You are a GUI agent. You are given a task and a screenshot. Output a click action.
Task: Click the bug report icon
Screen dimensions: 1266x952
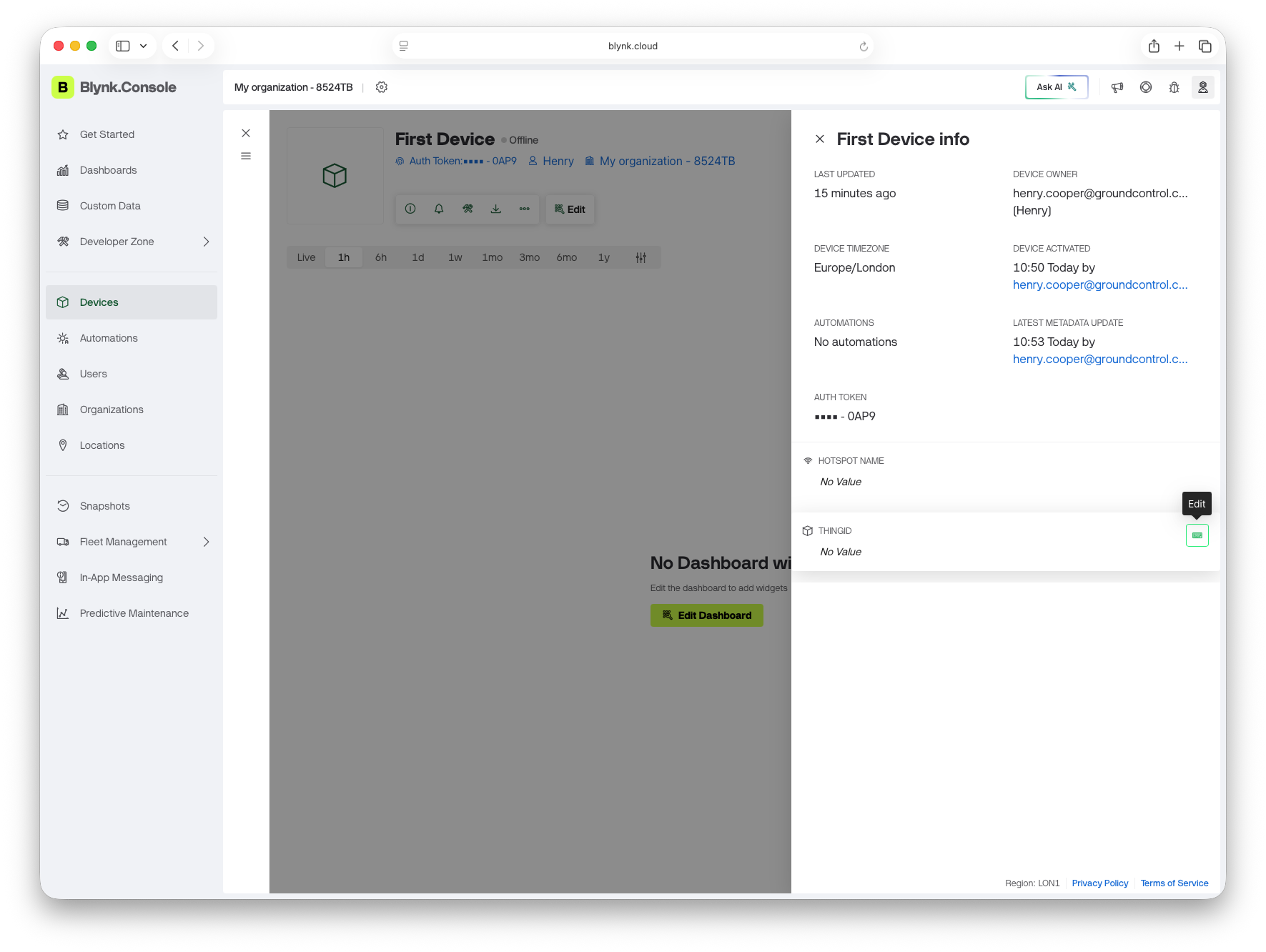tap(1174, 87)
